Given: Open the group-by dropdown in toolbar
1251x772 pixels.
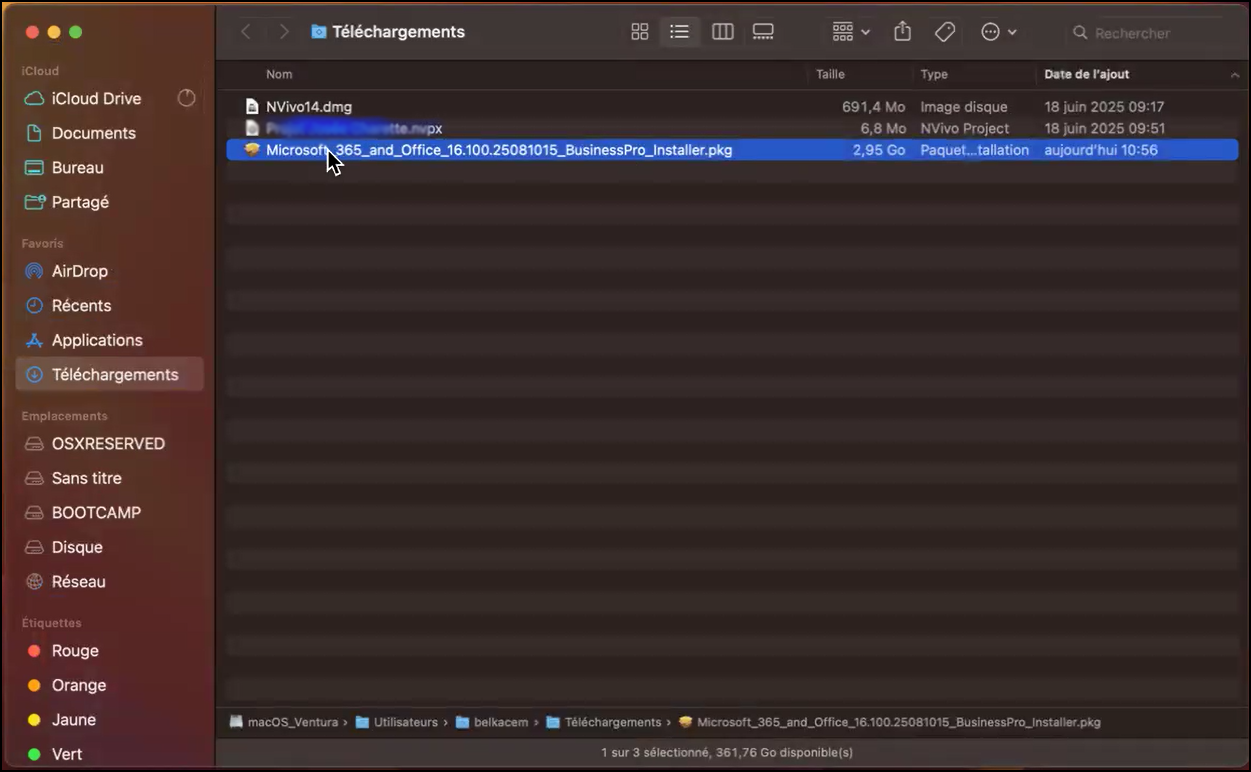Looking at the screenshot, I should (x=851, y=32).
